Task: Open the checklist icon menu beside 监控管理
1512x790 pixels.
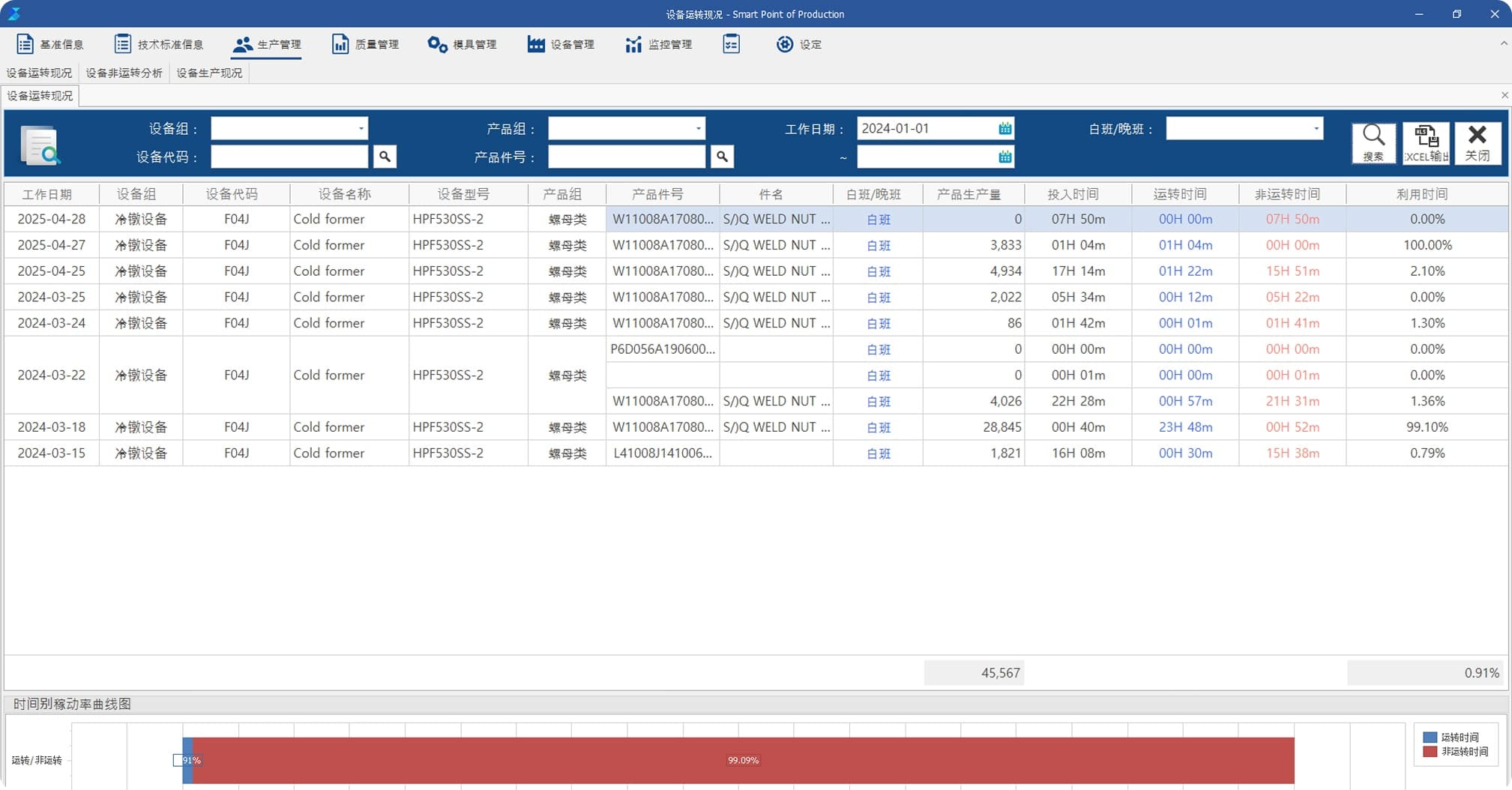Action: point(731,44)
